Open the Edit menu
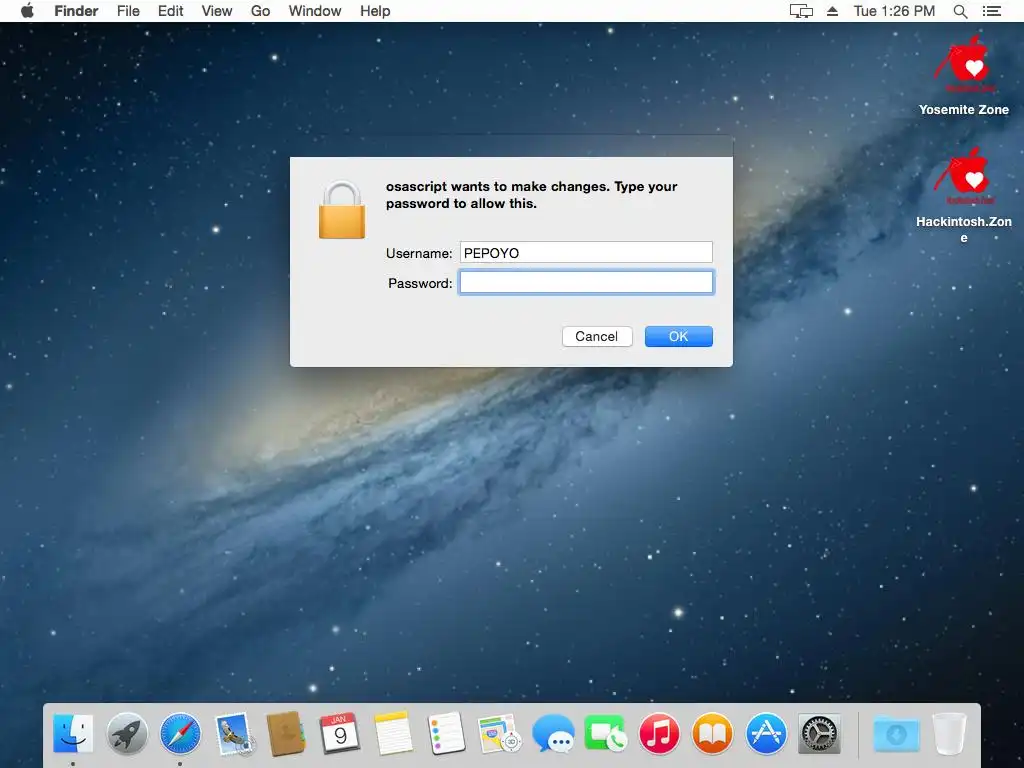Screen dimensions: 1024x768 (170, 11)
